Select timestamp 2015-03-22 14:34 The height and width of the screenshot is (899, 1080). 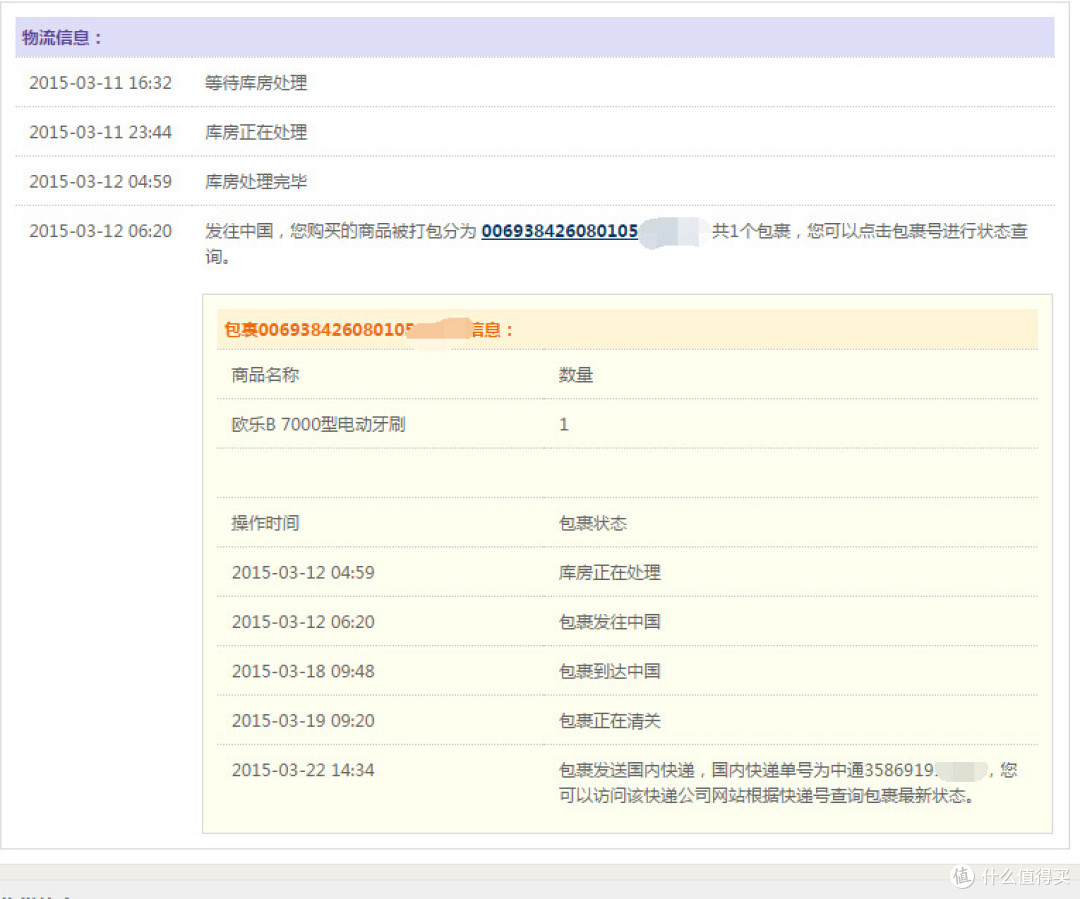click(x=303, y=770)
